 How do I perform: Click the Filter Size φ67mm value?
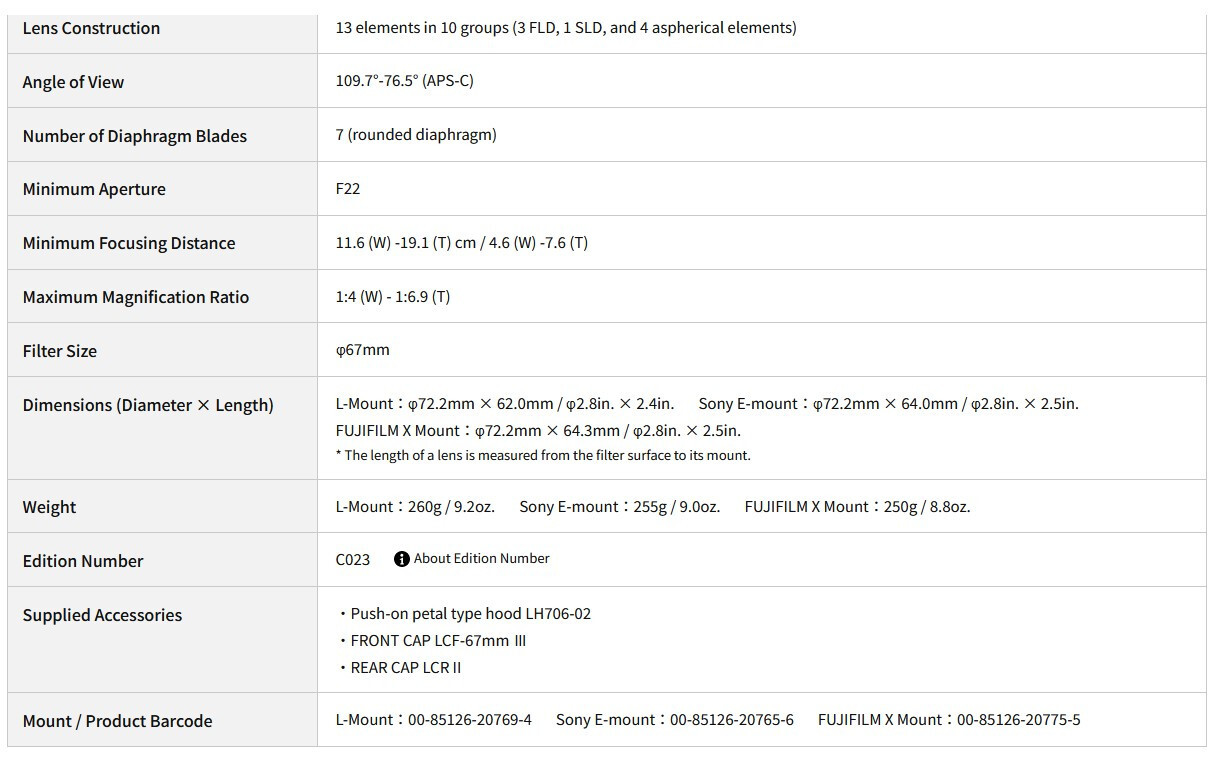(363, 350)
